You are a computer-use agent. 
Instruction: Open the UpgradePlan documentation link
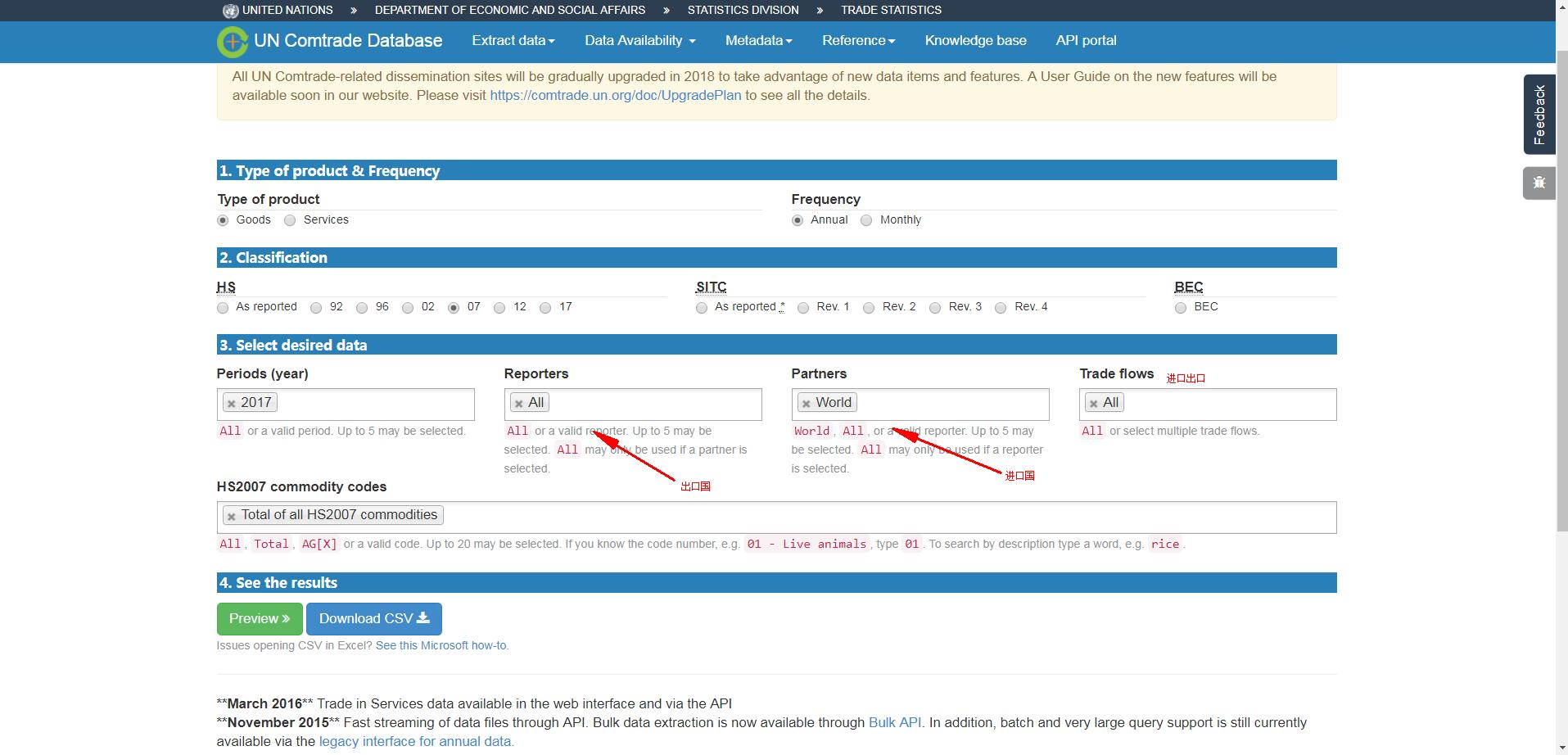(616, 96)
